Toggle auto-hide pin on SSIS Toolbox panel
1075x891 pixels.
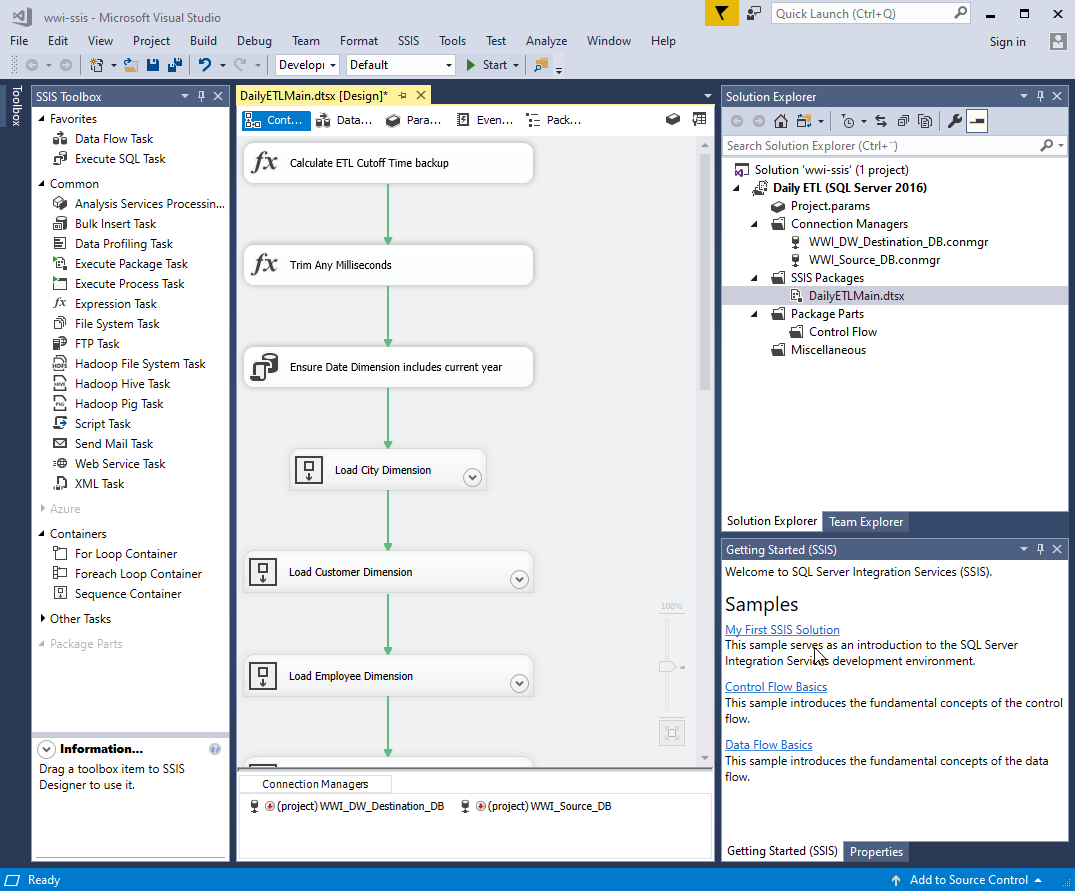point(202,97)
